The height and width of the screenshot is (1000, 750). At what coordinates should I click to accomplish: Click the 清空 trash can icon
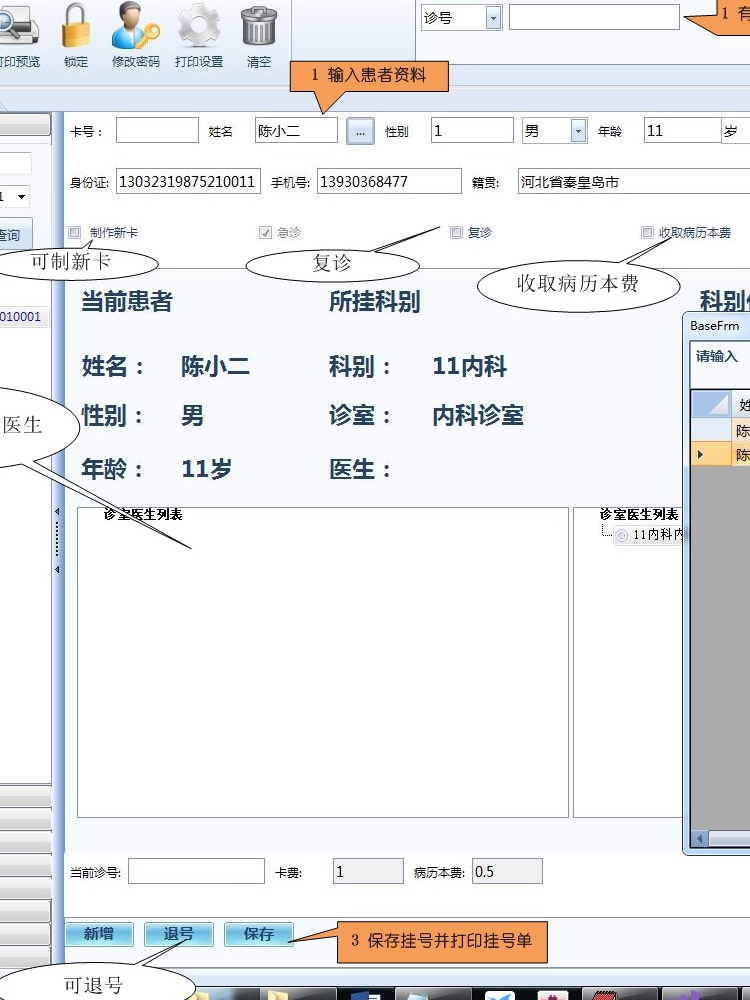click(258, 35)
